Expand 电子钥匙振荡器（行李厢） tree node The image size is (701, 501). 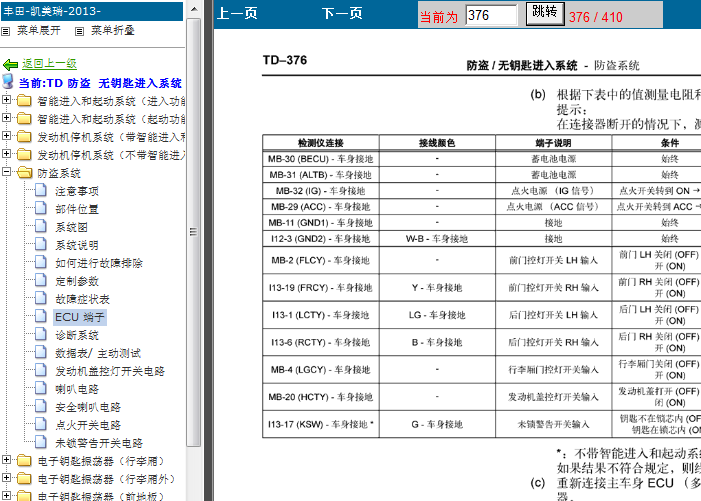tap(6, 459)
